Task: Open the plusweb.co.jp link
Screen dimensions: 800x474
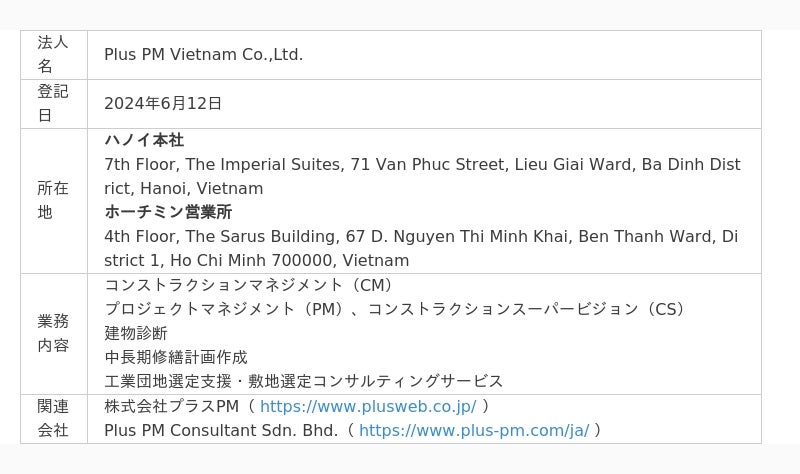Action: pyautogui.click(x=368, y=406)
